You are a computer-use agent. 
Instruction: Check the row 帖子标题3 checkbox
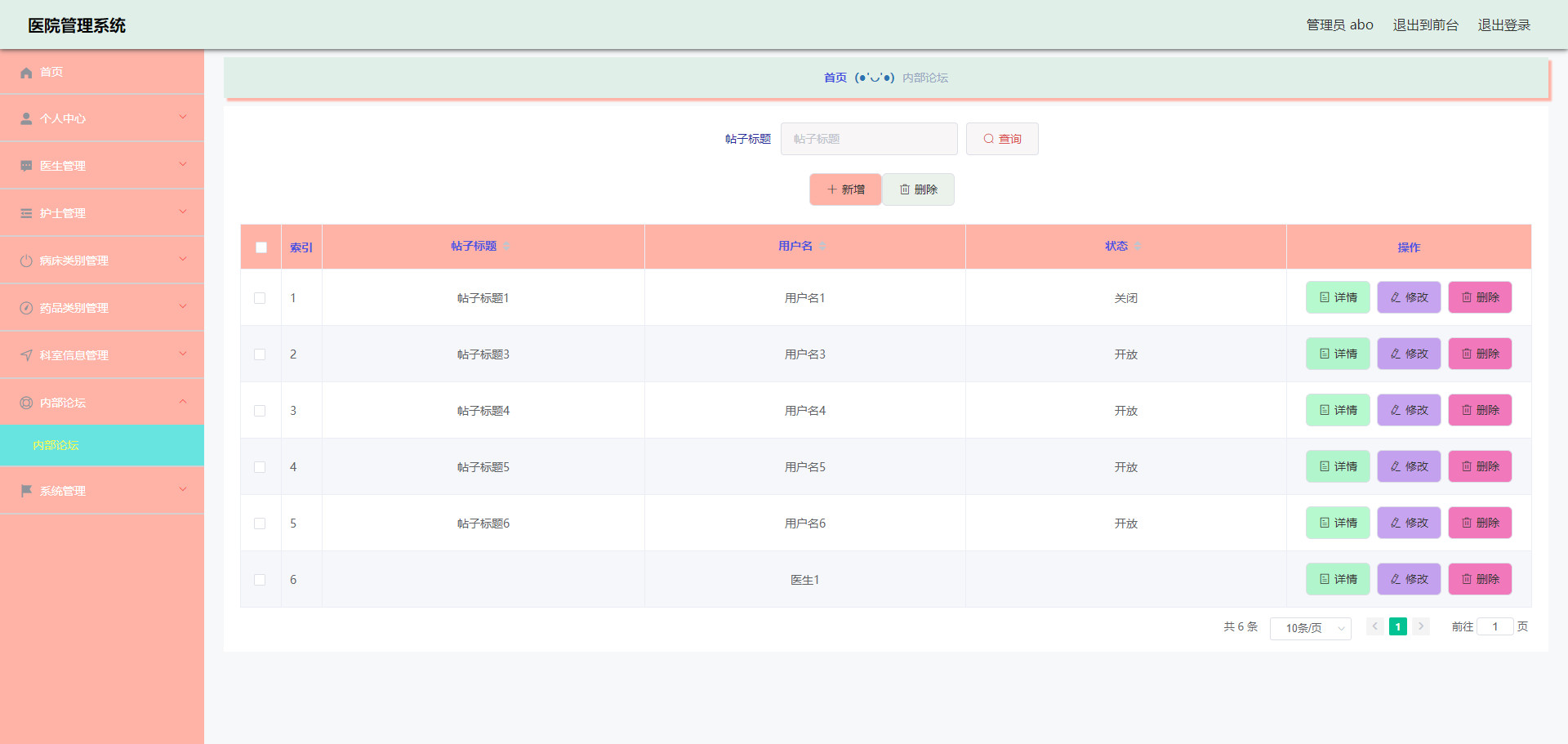coord(260,354)
